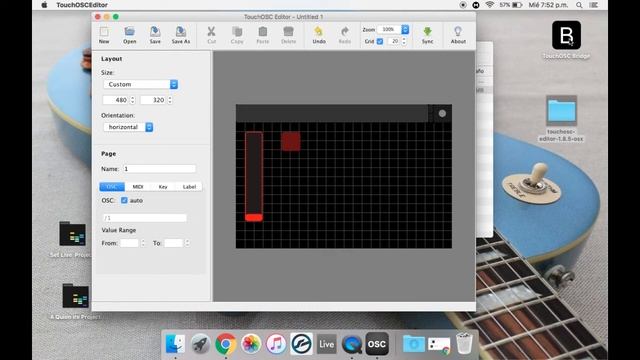Image resolution: width=640 pixels, height=360 pixels.
Task: Click the page Name text field
Action: [x=159, y=169]
